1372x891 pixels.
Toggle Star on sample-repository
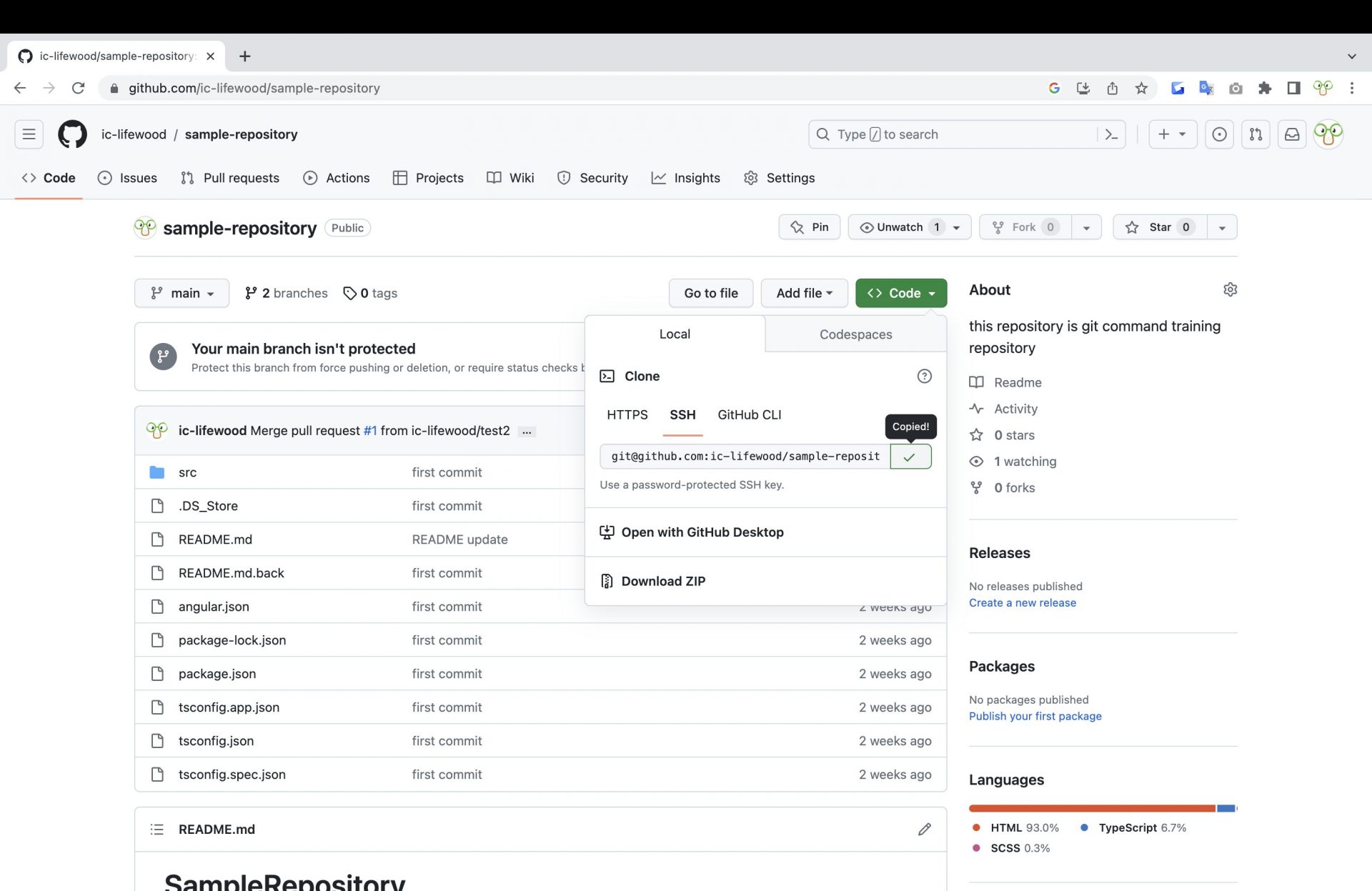1159,227
